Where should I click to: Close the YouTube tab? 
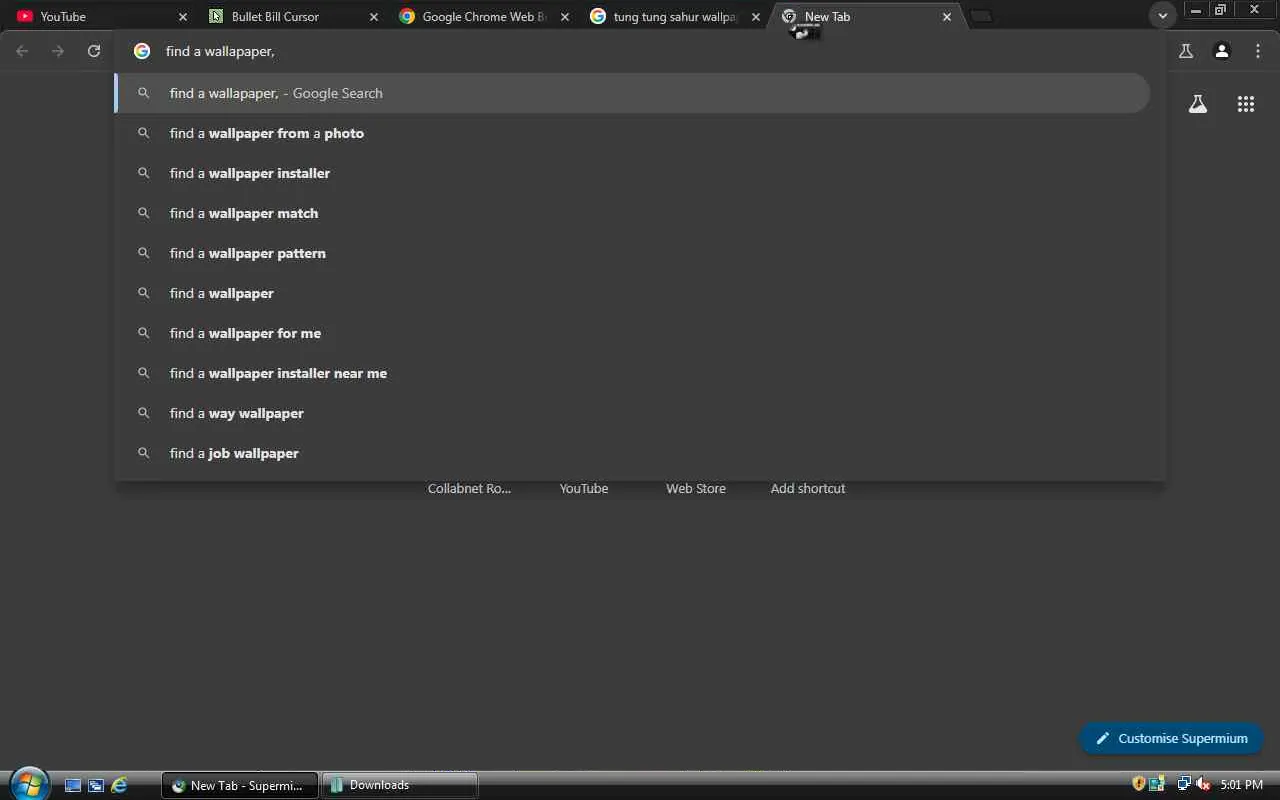pos(182,17)
